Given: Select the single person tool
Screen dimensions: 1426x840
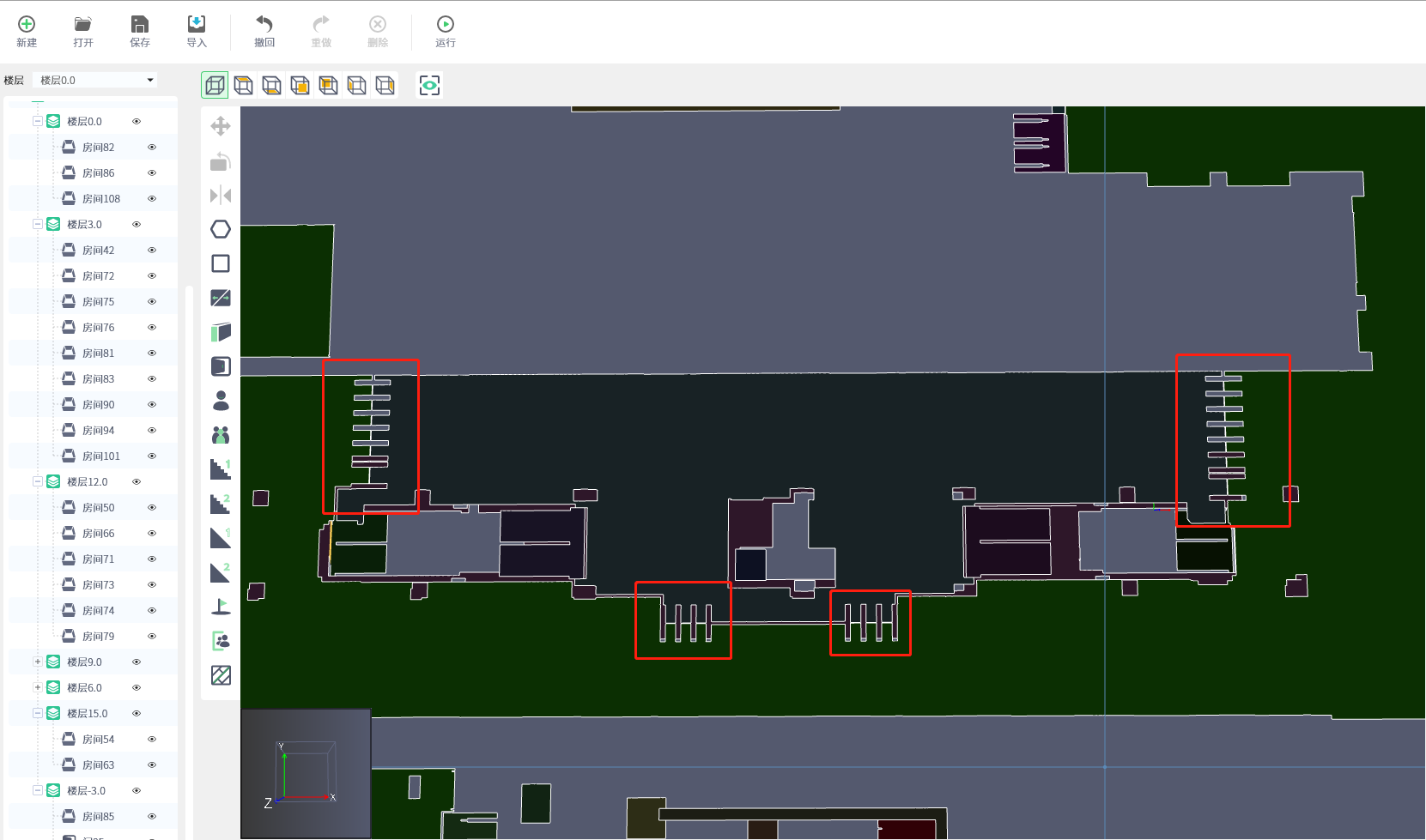Looking at the screenshot, I should 221,401.
